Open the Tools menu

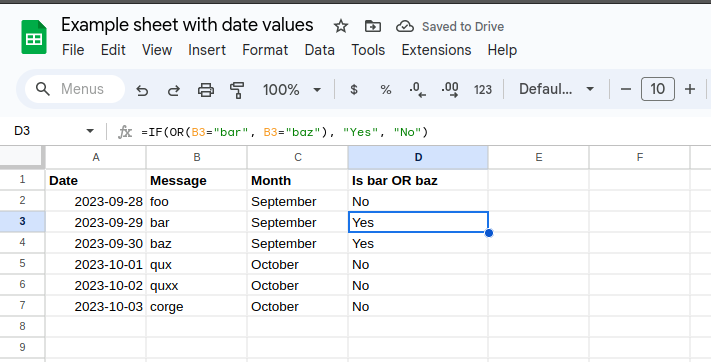368,50
